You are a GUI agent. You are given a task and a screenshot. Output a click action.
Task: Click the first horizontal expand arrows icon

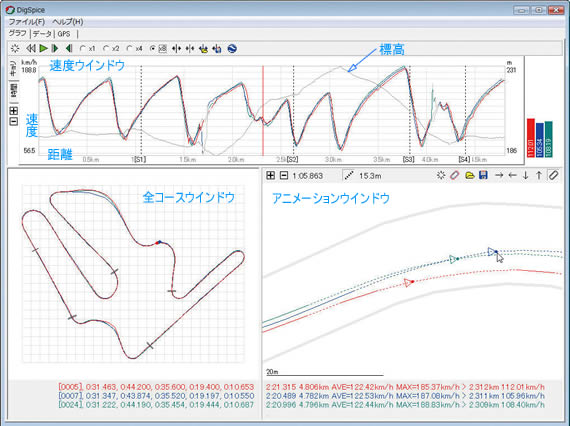(177, 48)
